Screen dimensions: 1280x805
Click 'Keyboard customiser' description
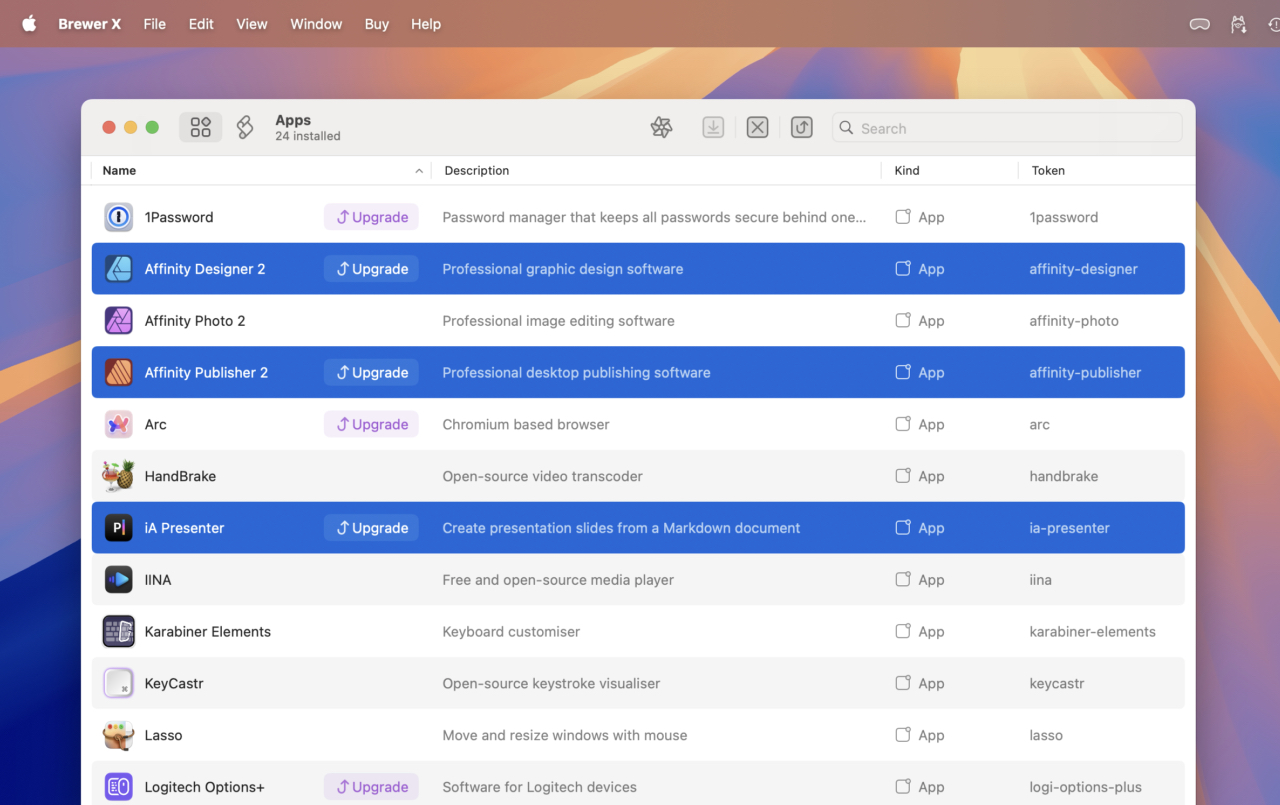[x=511, y=632]
